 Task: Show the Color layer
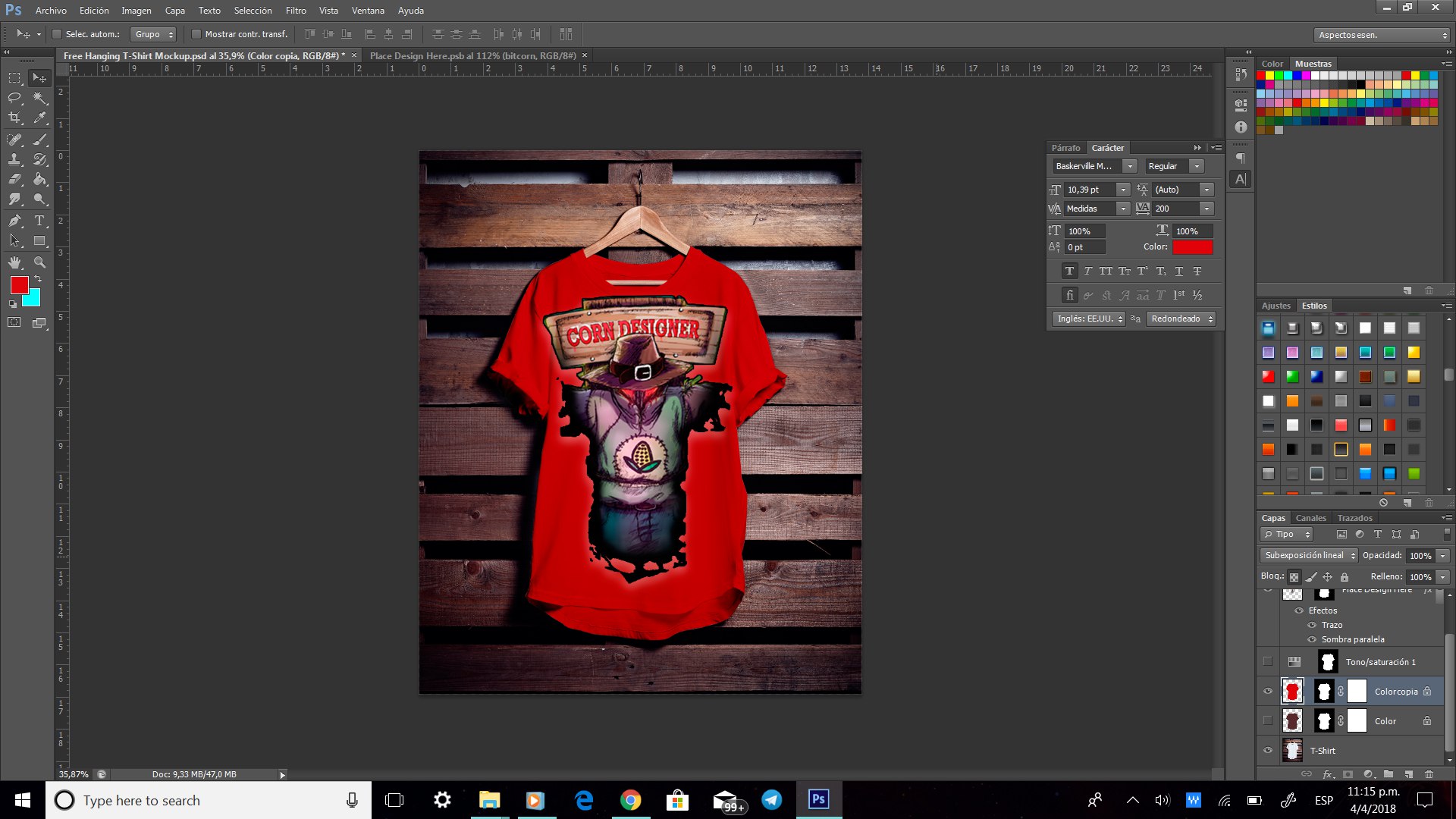[x=1267, y=720]
